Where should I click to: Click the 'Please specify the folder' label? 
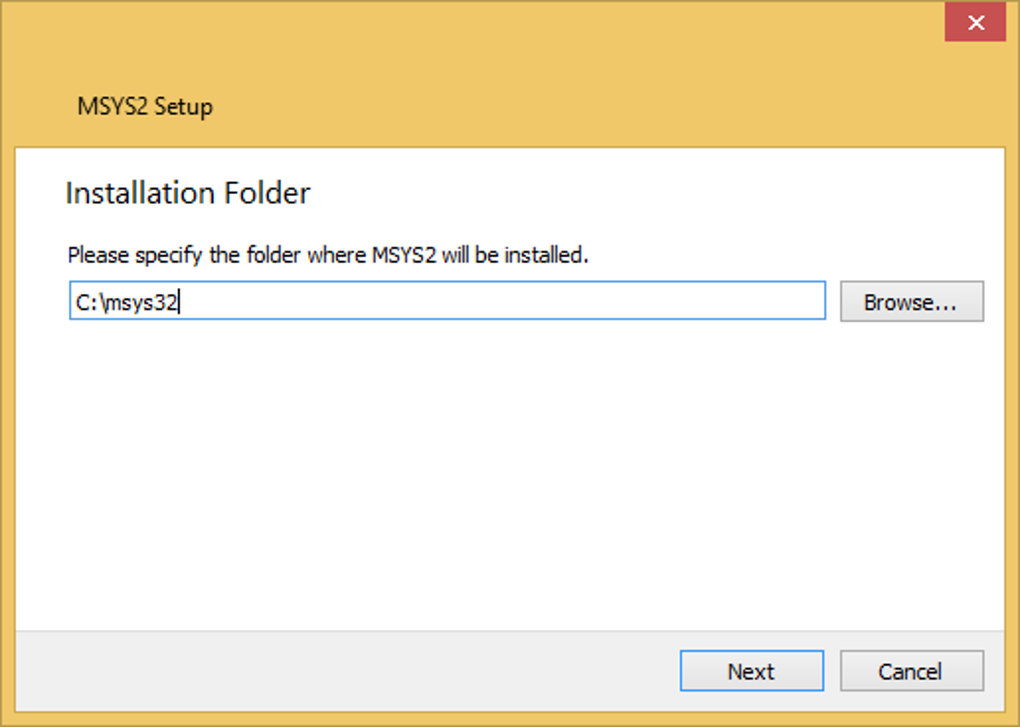(327, 255)
